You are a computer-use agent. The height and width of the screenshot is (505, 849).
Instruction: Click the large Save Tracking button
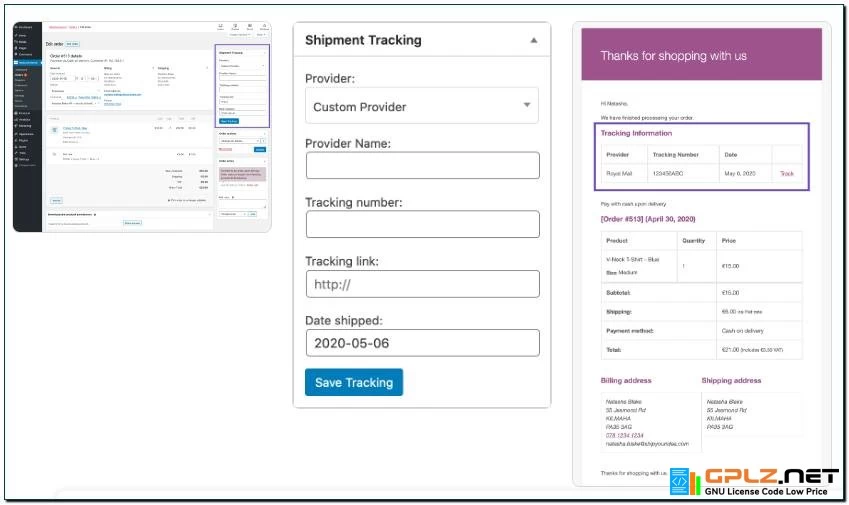tap(354, 382)
